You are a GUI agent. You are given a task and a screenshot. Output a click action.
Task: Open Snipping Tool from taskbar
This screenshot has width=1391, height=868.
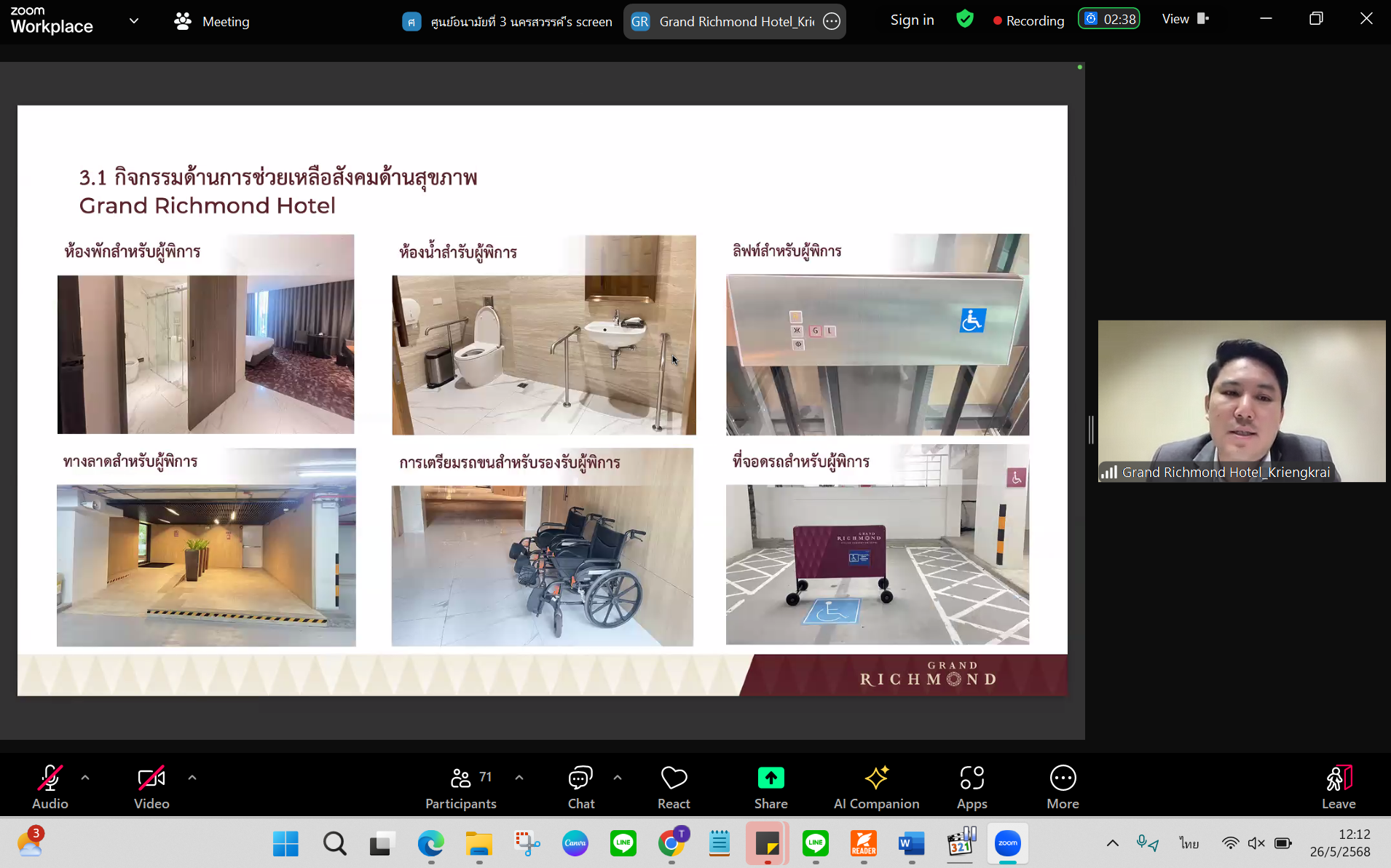pos(527,844)
